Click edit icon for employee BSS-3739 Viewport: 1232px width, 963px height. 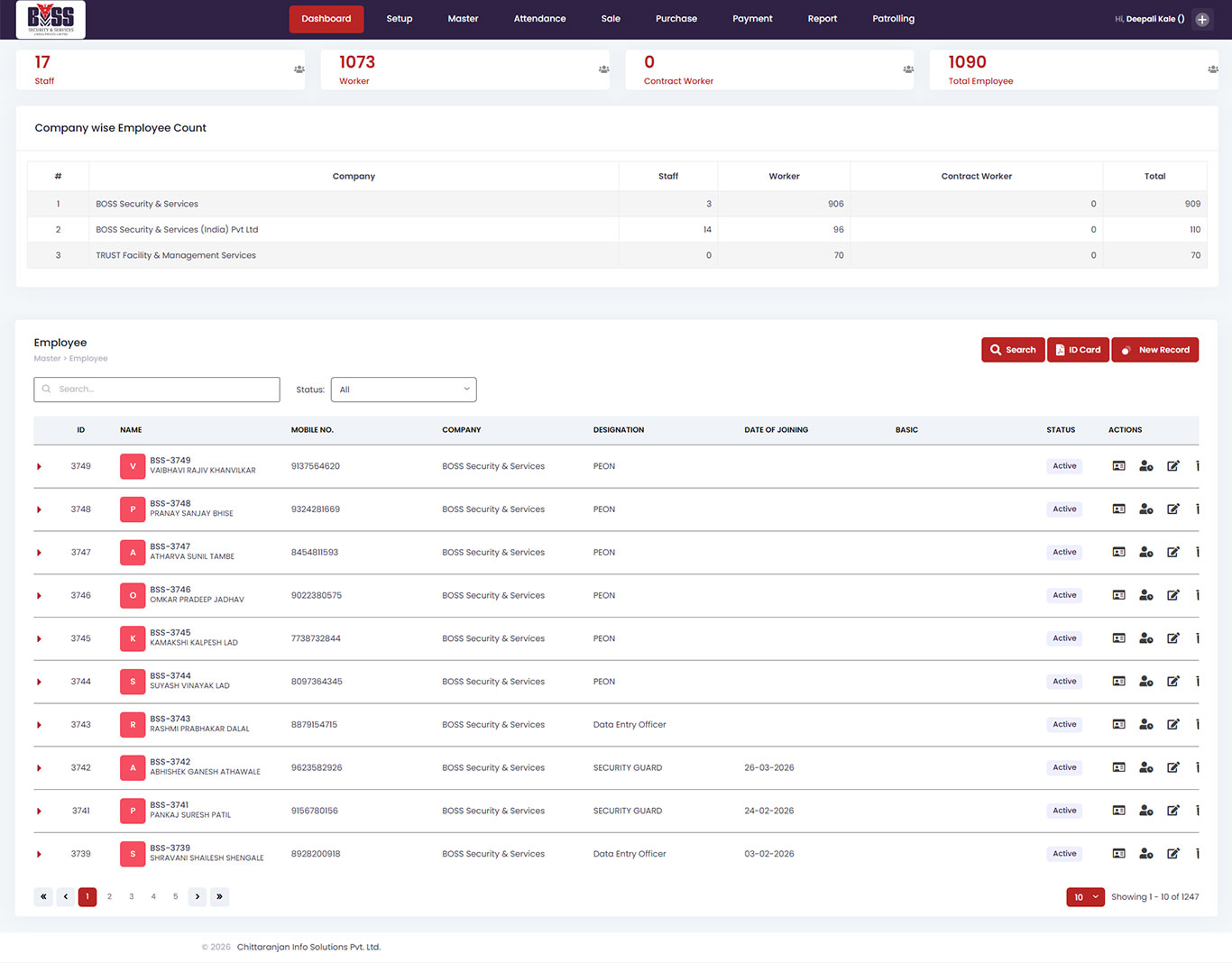pos(1172,854)
